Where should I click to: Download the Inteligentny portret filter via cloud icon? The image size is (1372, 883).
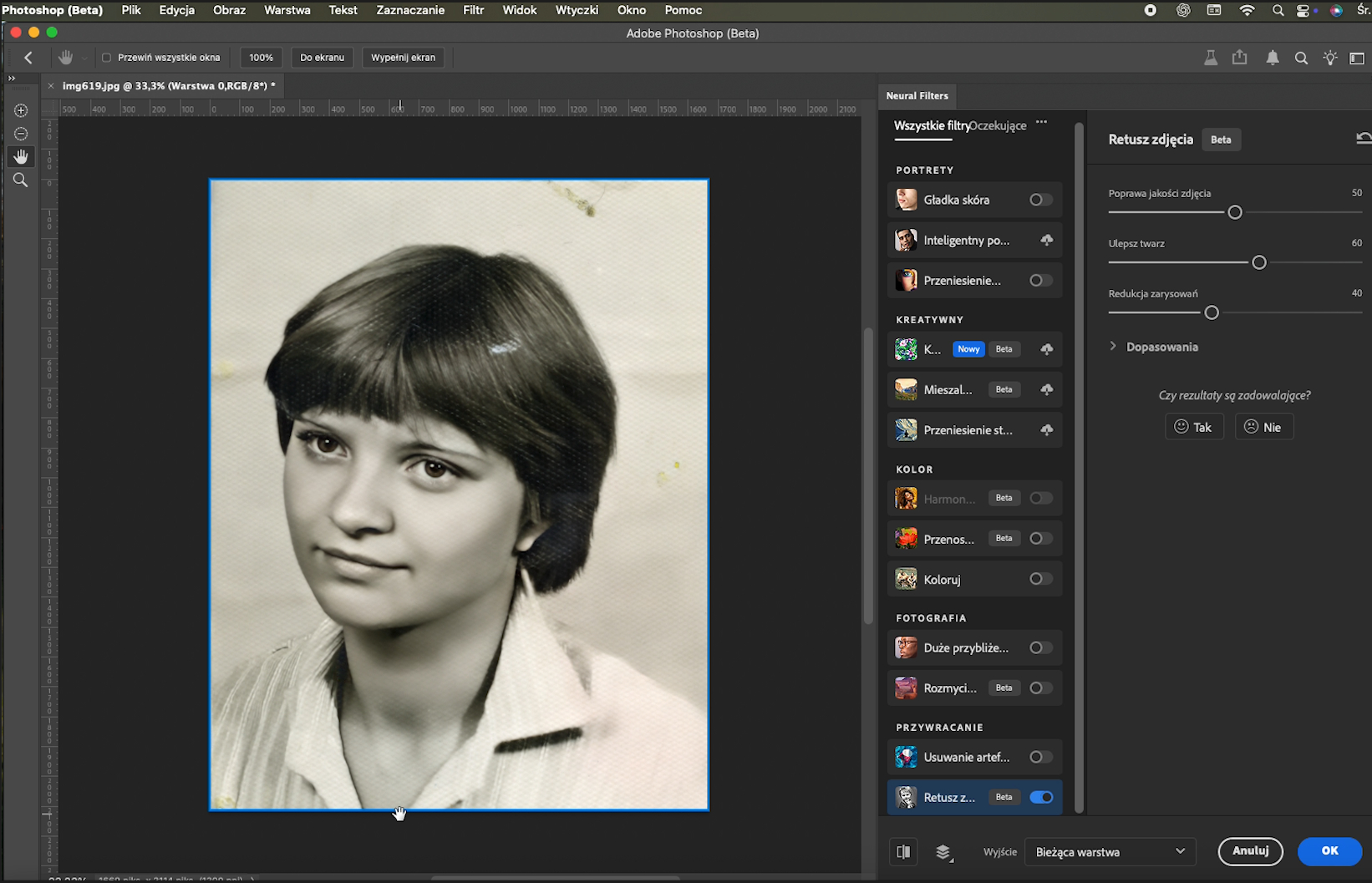(x=1046, y=240)
